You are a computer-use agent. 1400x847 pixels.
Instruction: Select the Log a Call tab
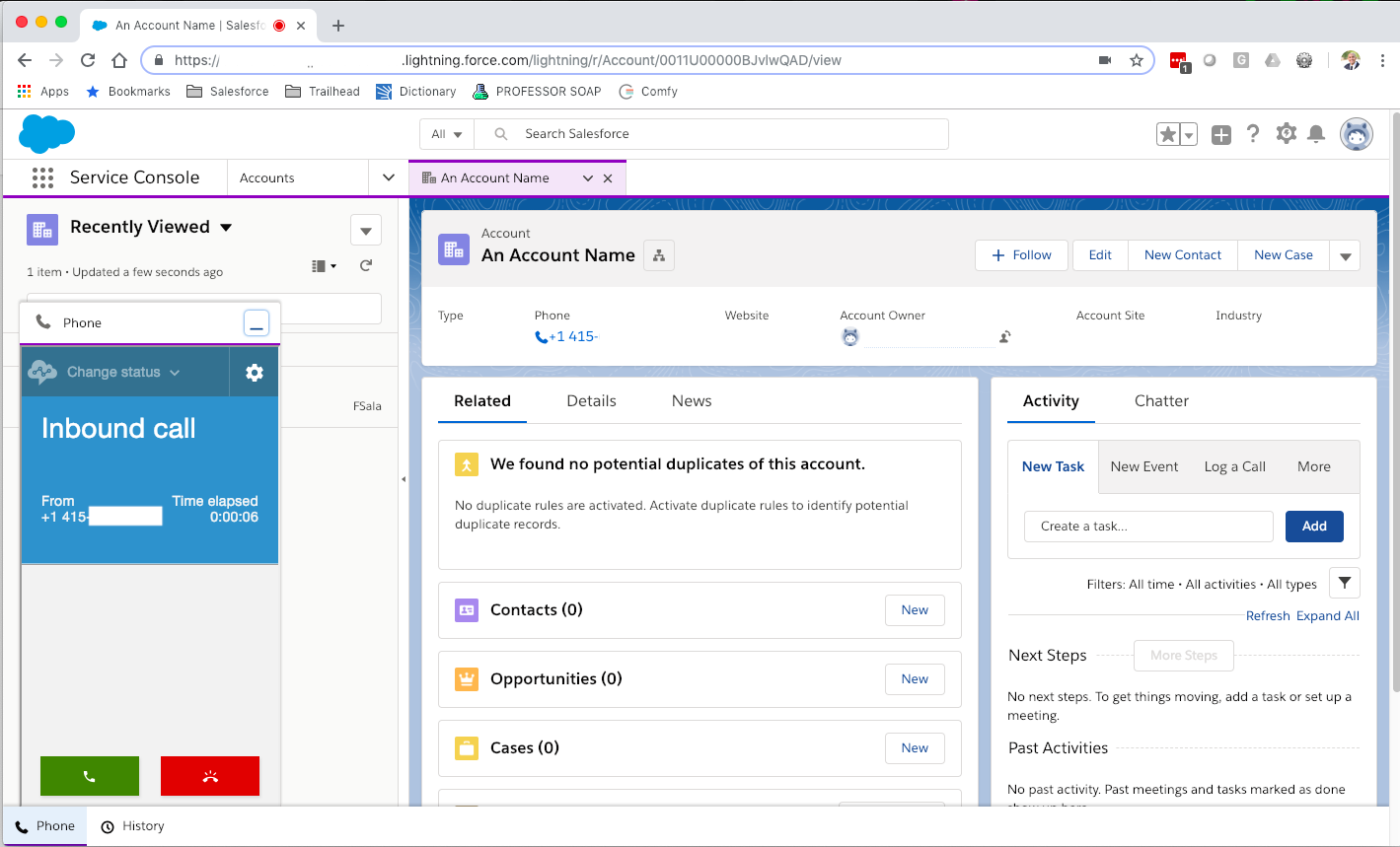[x=1235, y=467]
